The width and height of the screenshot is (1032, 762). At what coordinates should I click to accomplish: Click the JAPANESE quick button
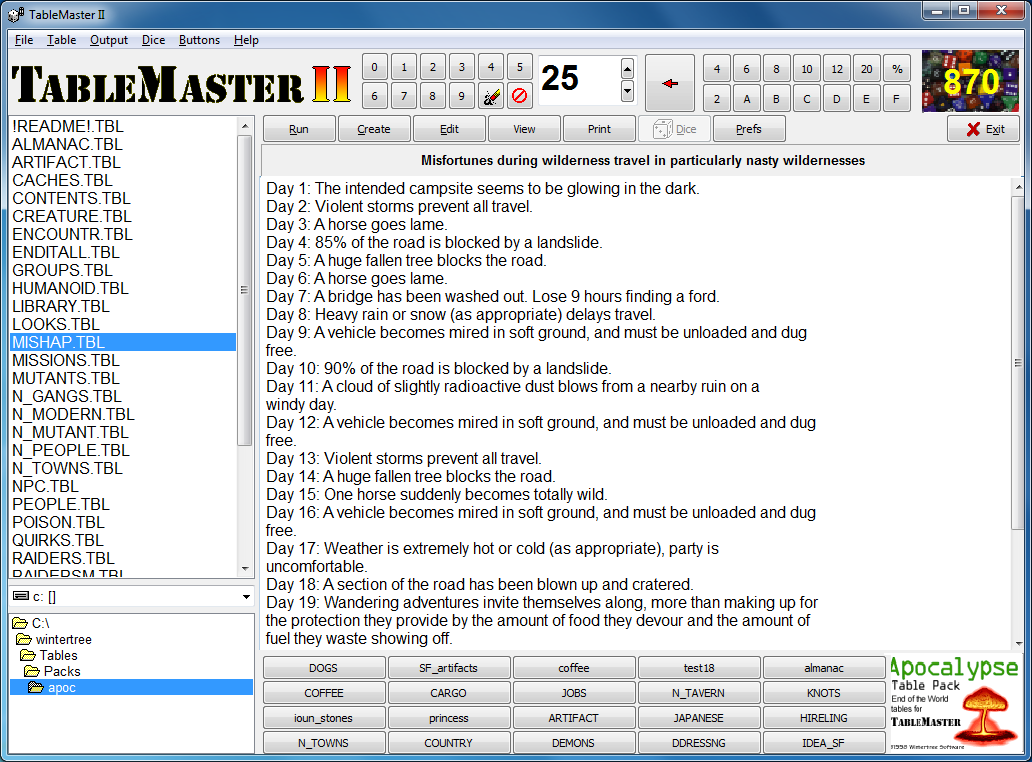point(698,718)
